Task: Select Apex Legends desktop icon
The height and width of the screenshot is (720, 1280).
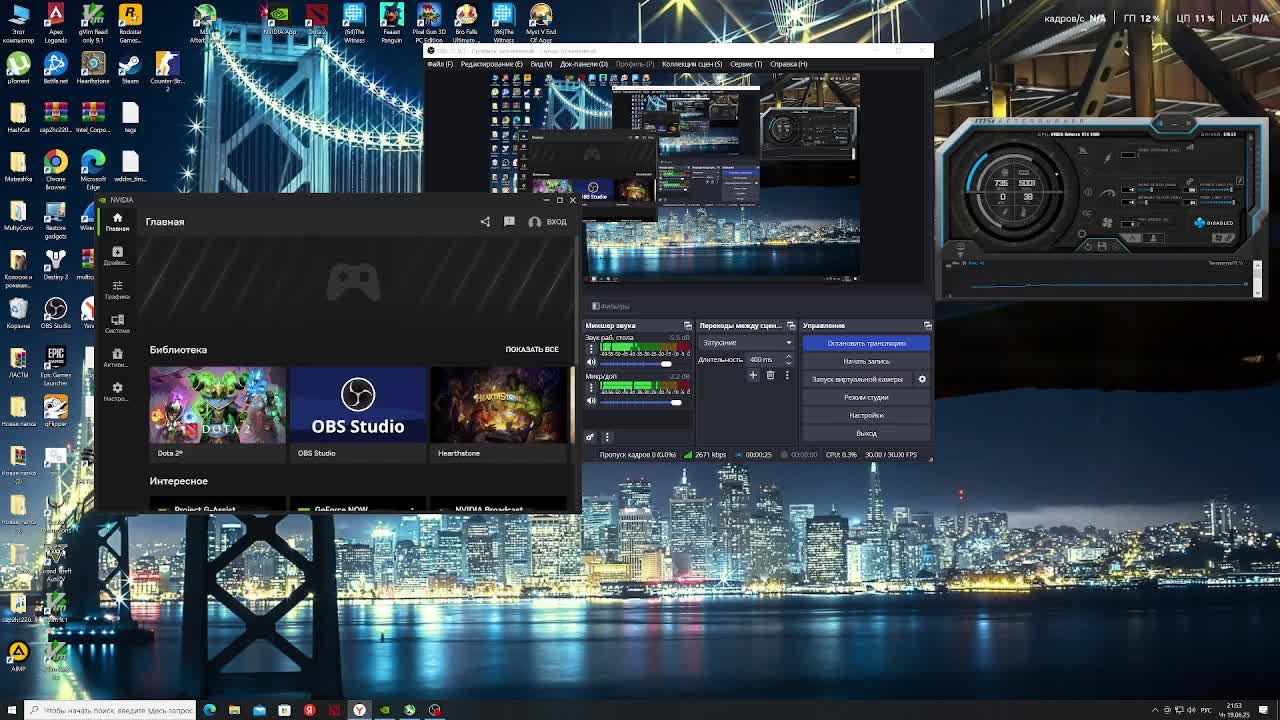Action: tap(56, 22)
